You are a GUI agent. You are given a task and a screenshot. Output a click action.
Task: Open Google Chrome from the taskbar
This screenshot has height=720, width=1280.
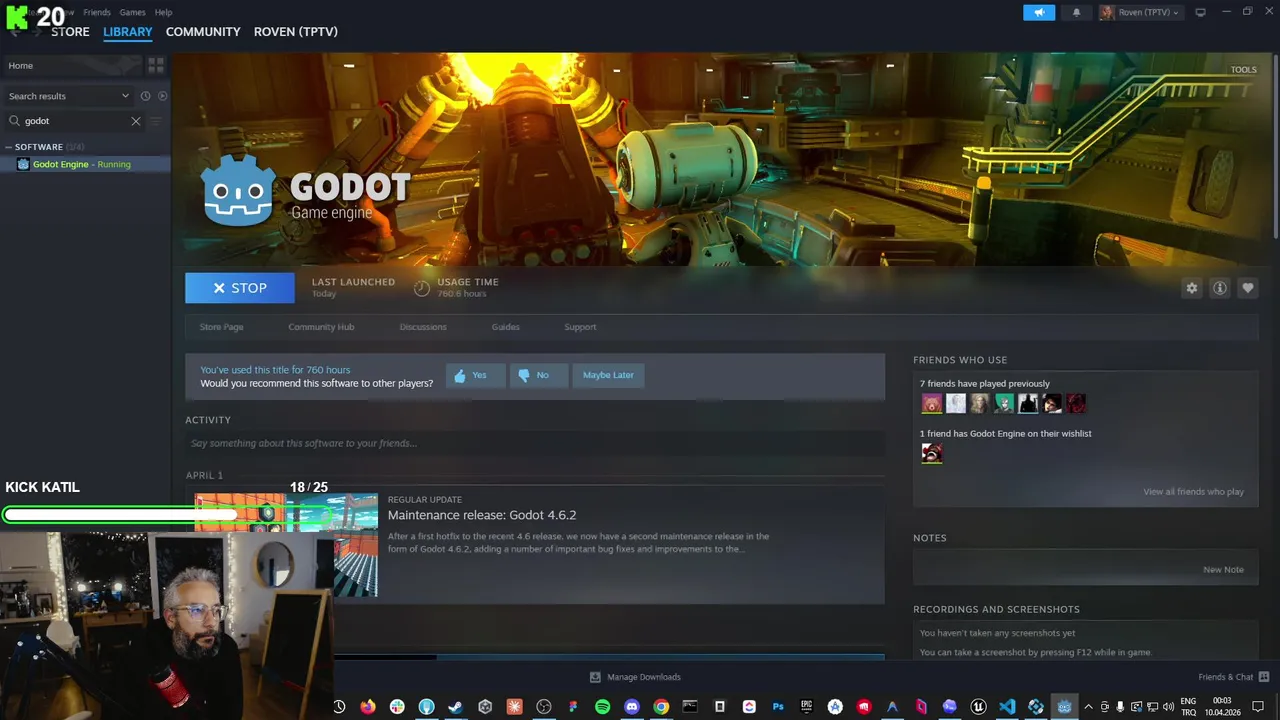coord(661,706)
